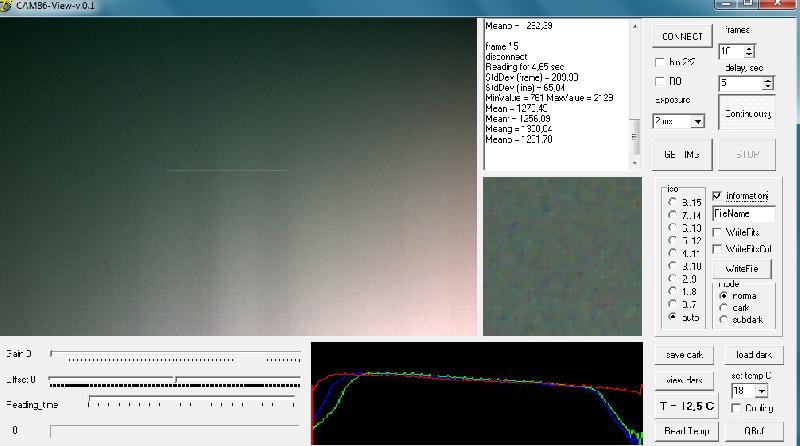This screenshot has height=446, width=800.
Task: Click the 'MinValue' 'MaxValue' log line
Action: (x=549, y=98)
